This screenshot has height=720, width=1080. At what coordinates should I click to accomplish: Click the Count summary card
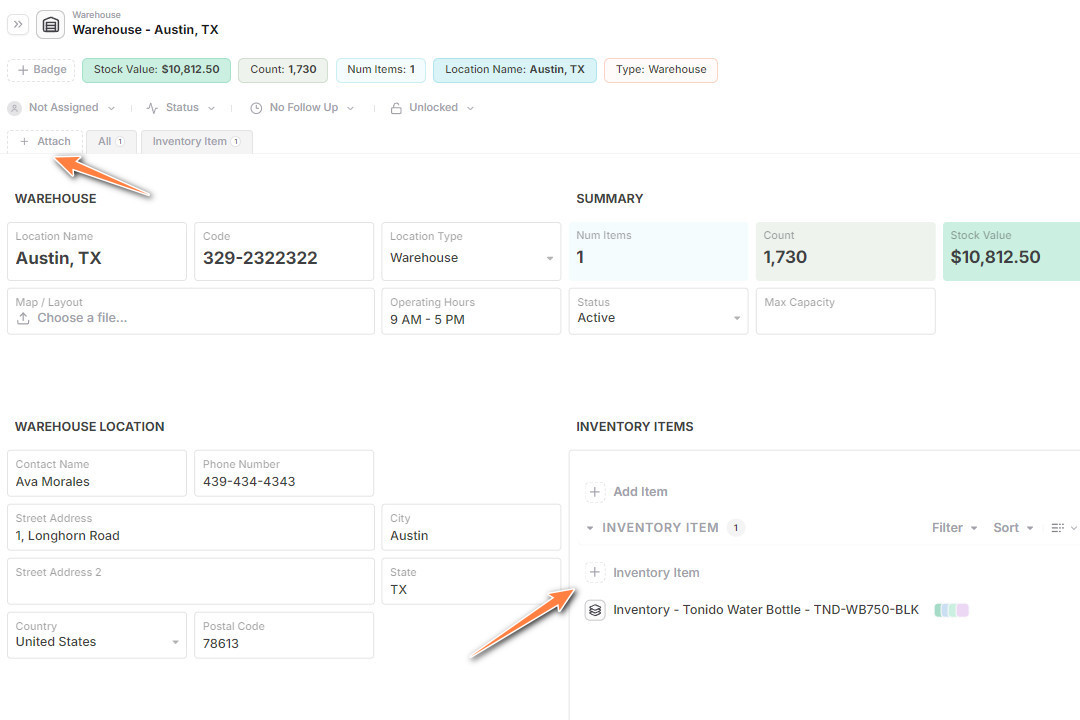click(x=846, y=251)
